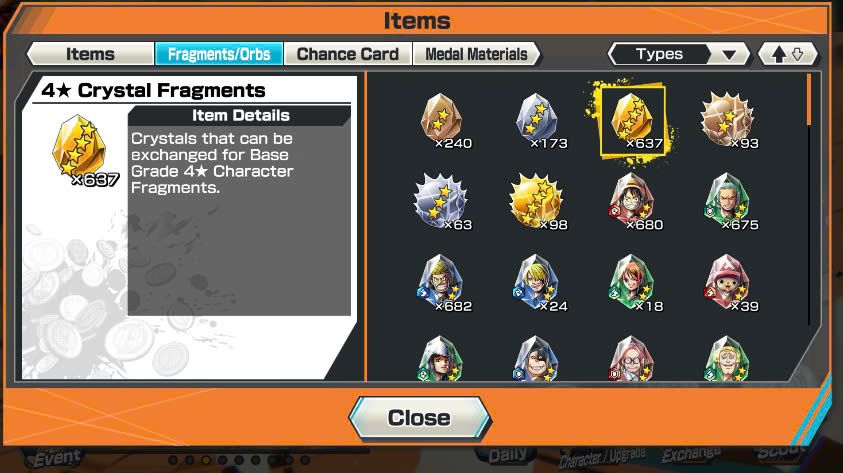Select the silver spiky orb x63
Screen dimensions: 843x473
click(441, 201)
